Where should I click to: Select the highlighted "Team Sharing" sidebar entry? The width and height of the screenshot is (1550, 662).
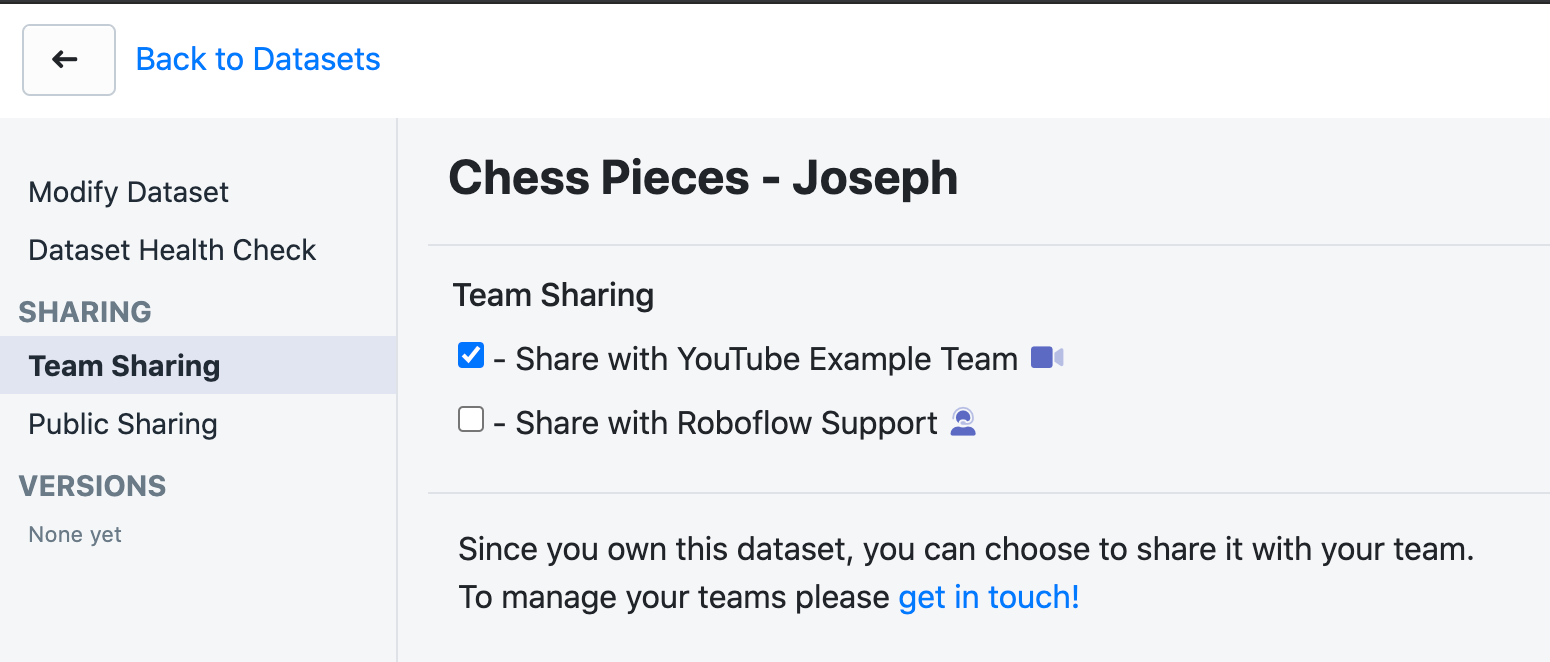coord(124,366)
